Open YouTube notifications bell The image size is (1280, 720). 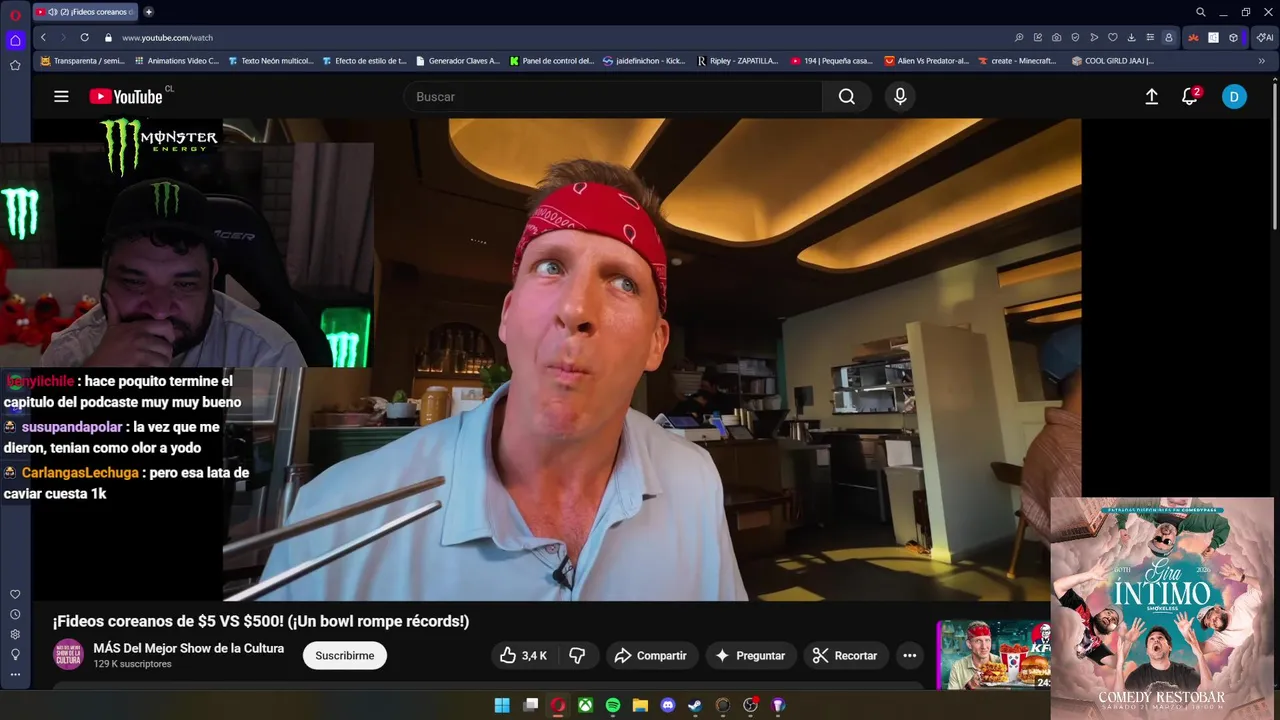pos(1190,97)
